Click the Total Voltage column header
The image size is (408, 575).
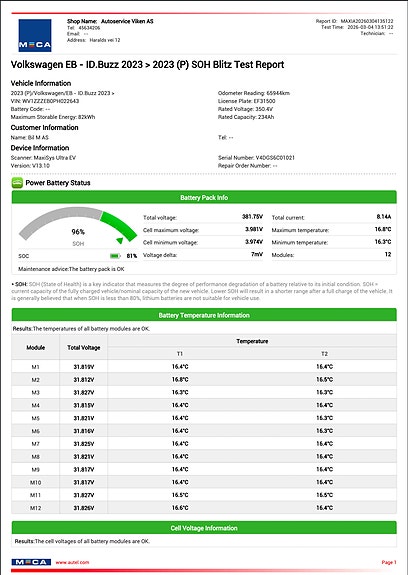click(84, 347)
